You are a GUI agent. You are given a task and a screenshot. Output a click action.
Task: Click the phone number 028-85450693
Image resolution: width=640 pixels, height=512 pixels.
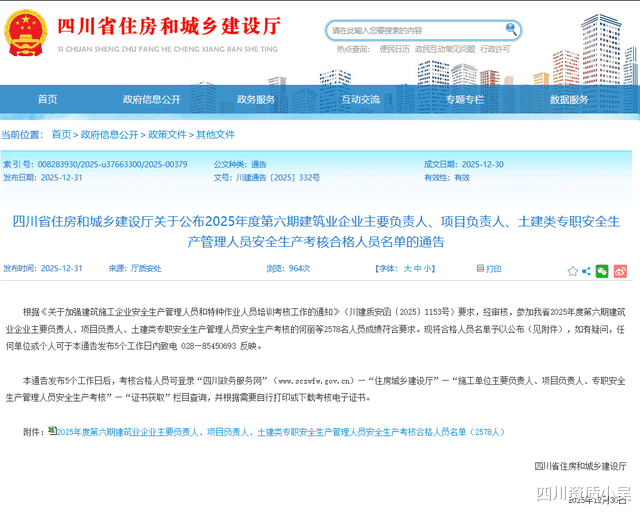pos(208,346)
